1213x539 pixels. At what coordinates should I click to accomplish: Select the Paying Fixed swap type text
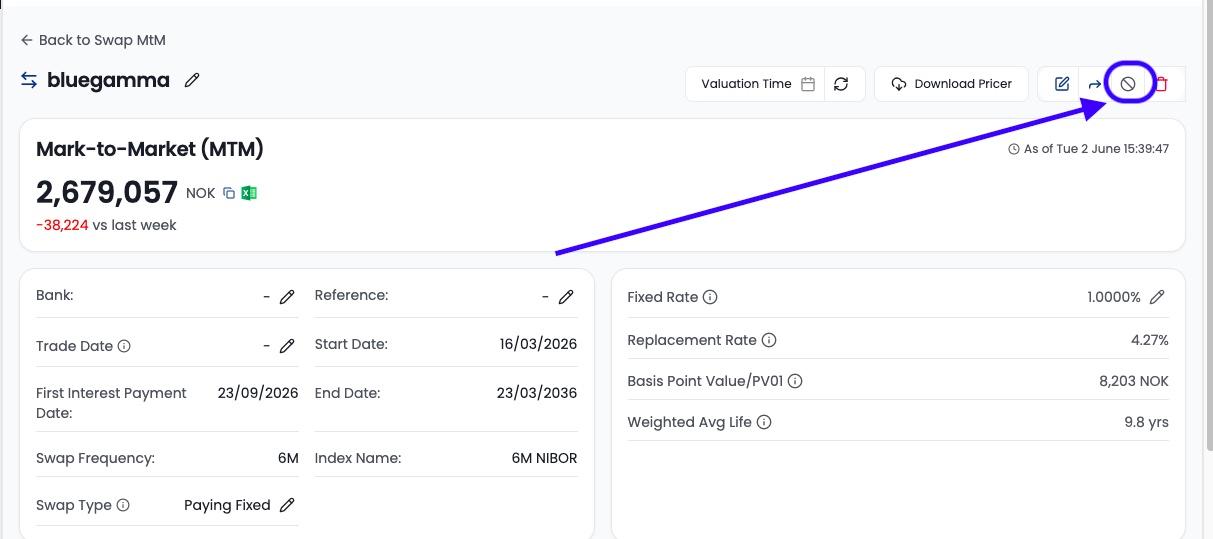coord(227,505)
